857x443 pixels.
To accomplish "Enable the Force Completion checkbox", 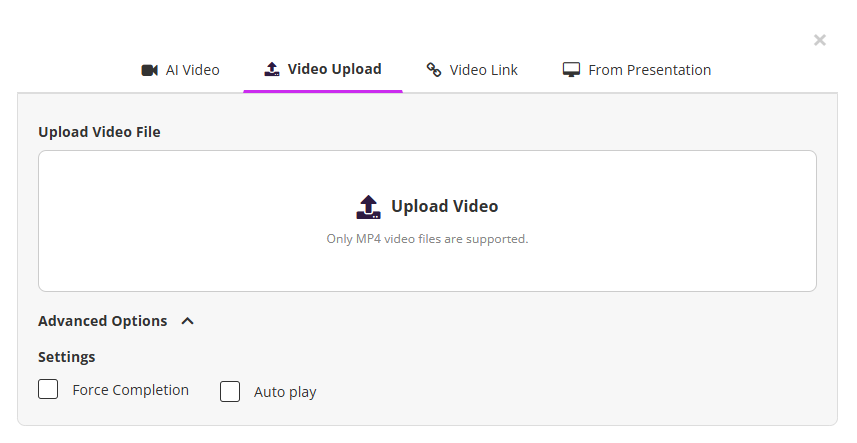I will [x=48, y=390].
